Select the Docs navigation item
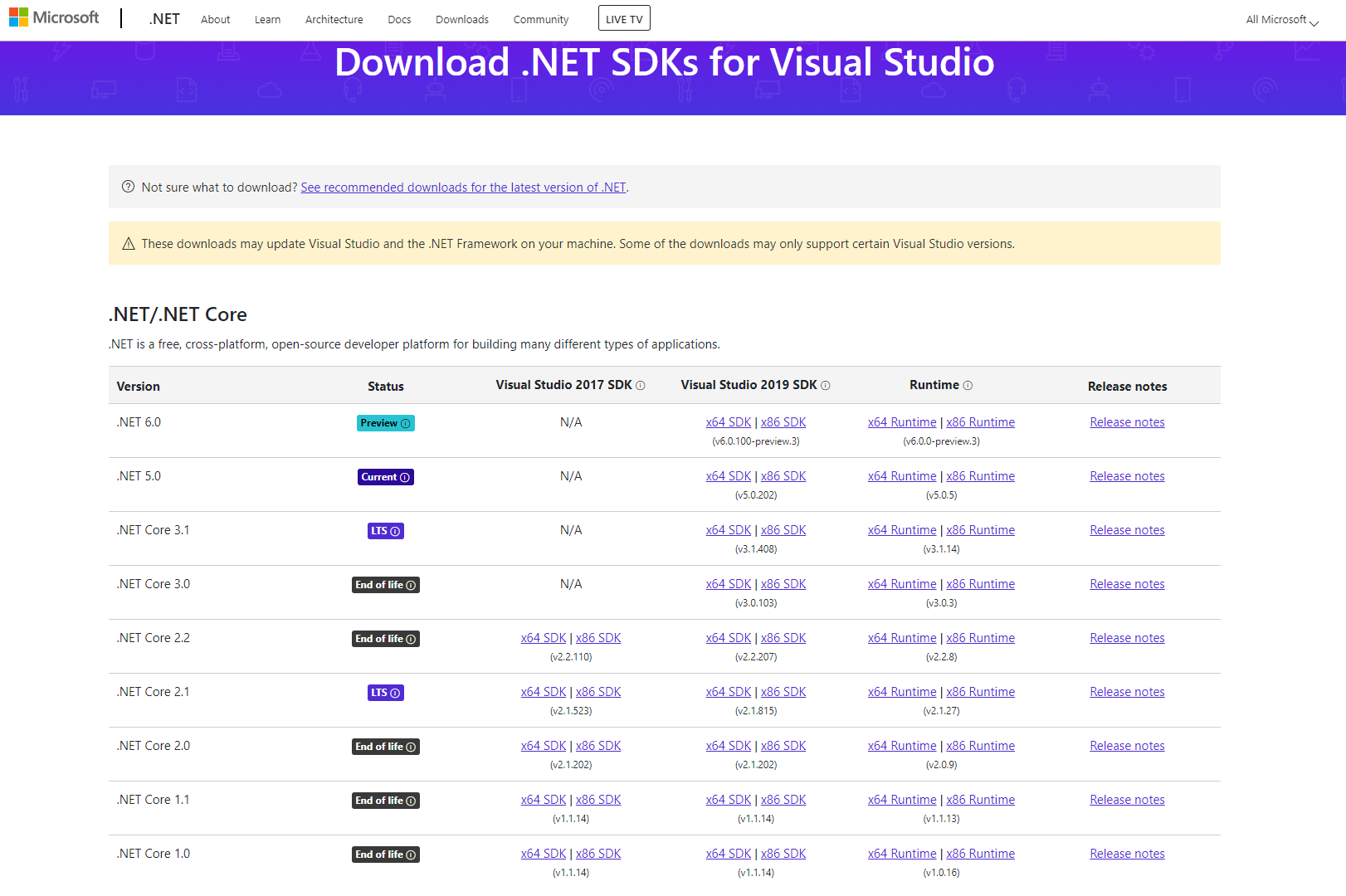The width and height of the screenshot is (1346, 896). click(399, 19)
